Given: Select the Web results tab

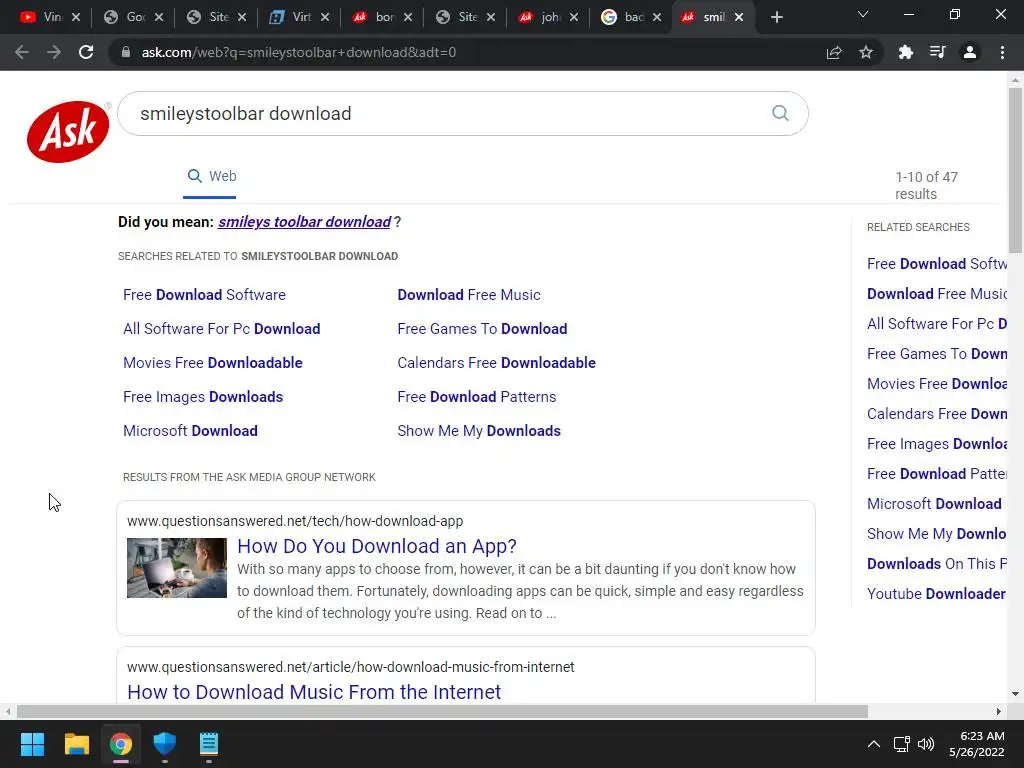Looking at the screenshot, I should 210,176.
